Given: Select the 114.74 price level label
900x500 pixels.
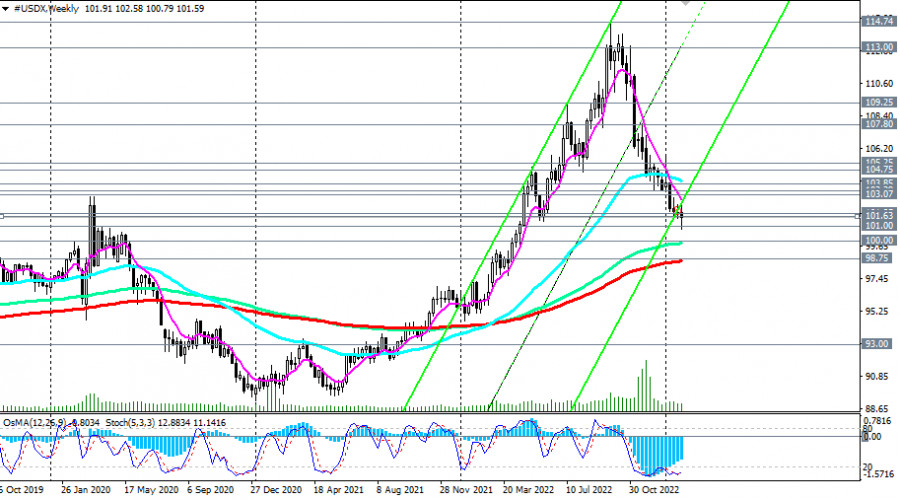Looking at the screenshot, I should click(x=878, y=21).
